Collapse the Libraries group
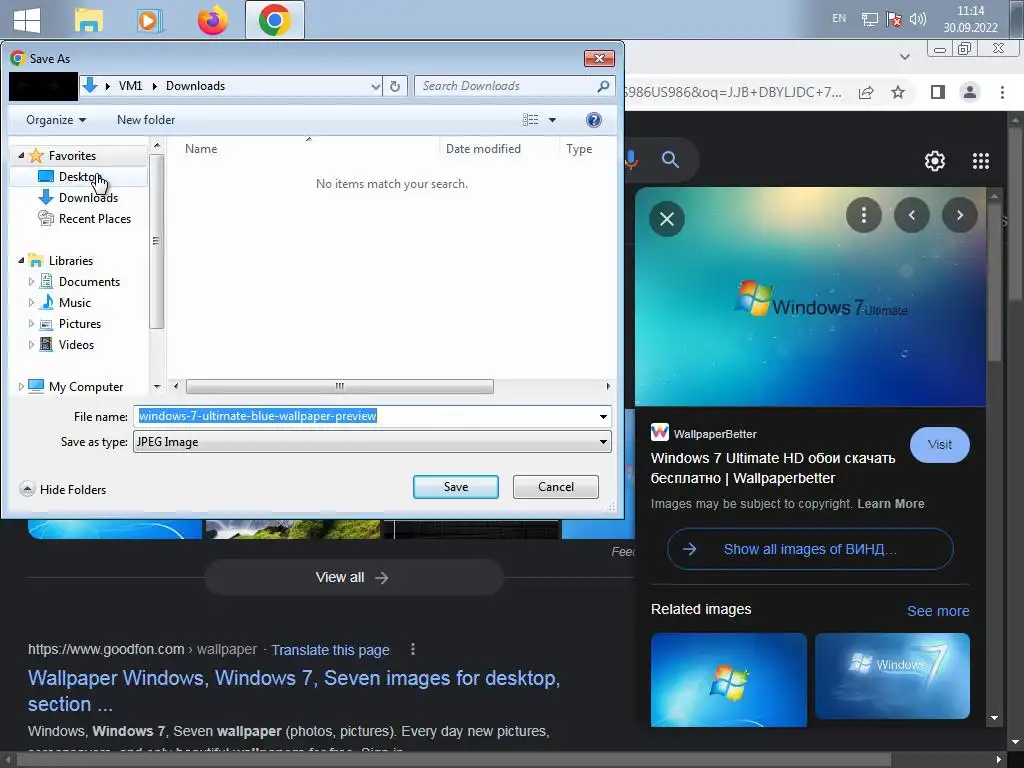 (x=21, y=261)
